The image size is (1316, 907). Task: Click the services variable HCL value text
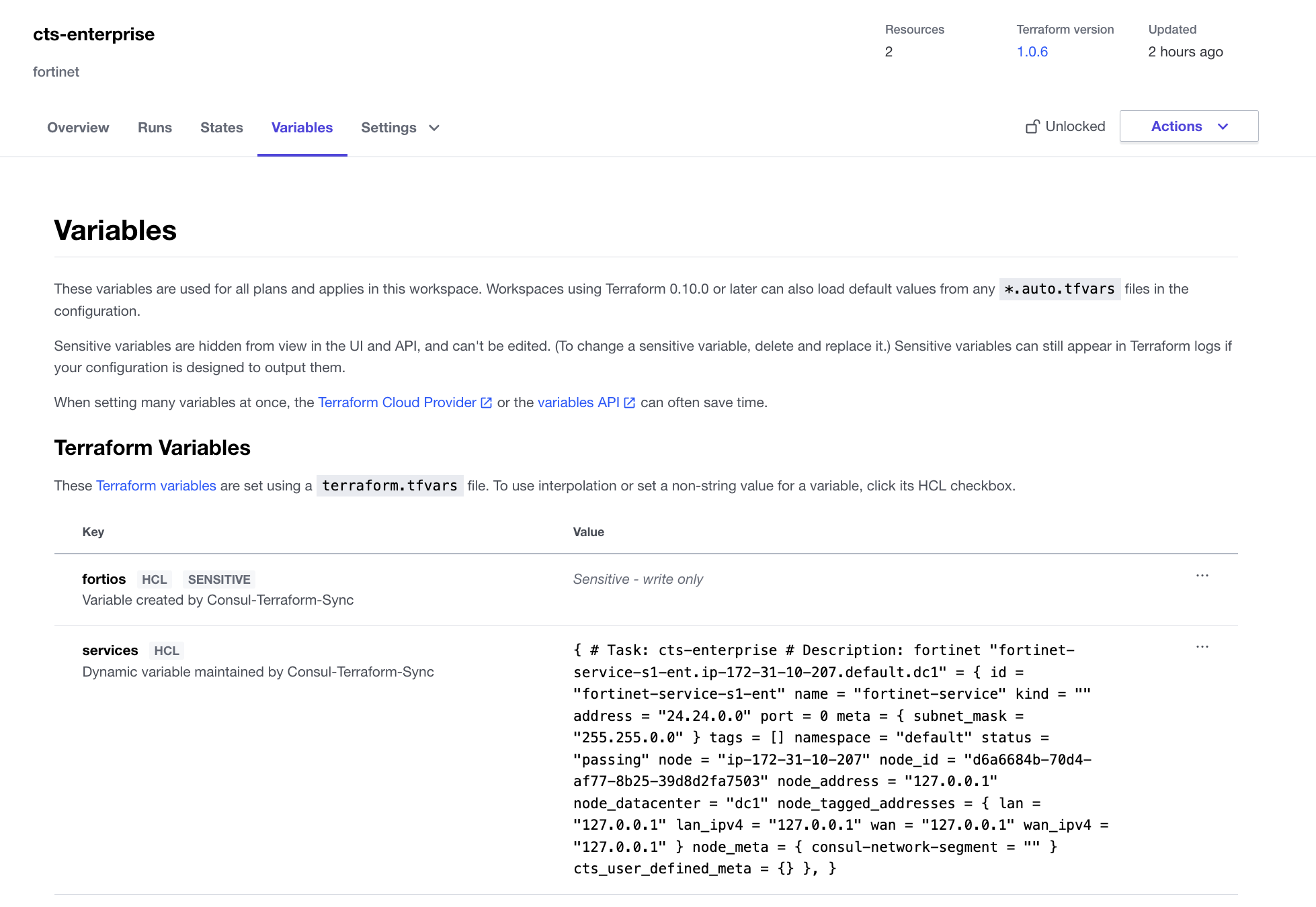(840, 759)
